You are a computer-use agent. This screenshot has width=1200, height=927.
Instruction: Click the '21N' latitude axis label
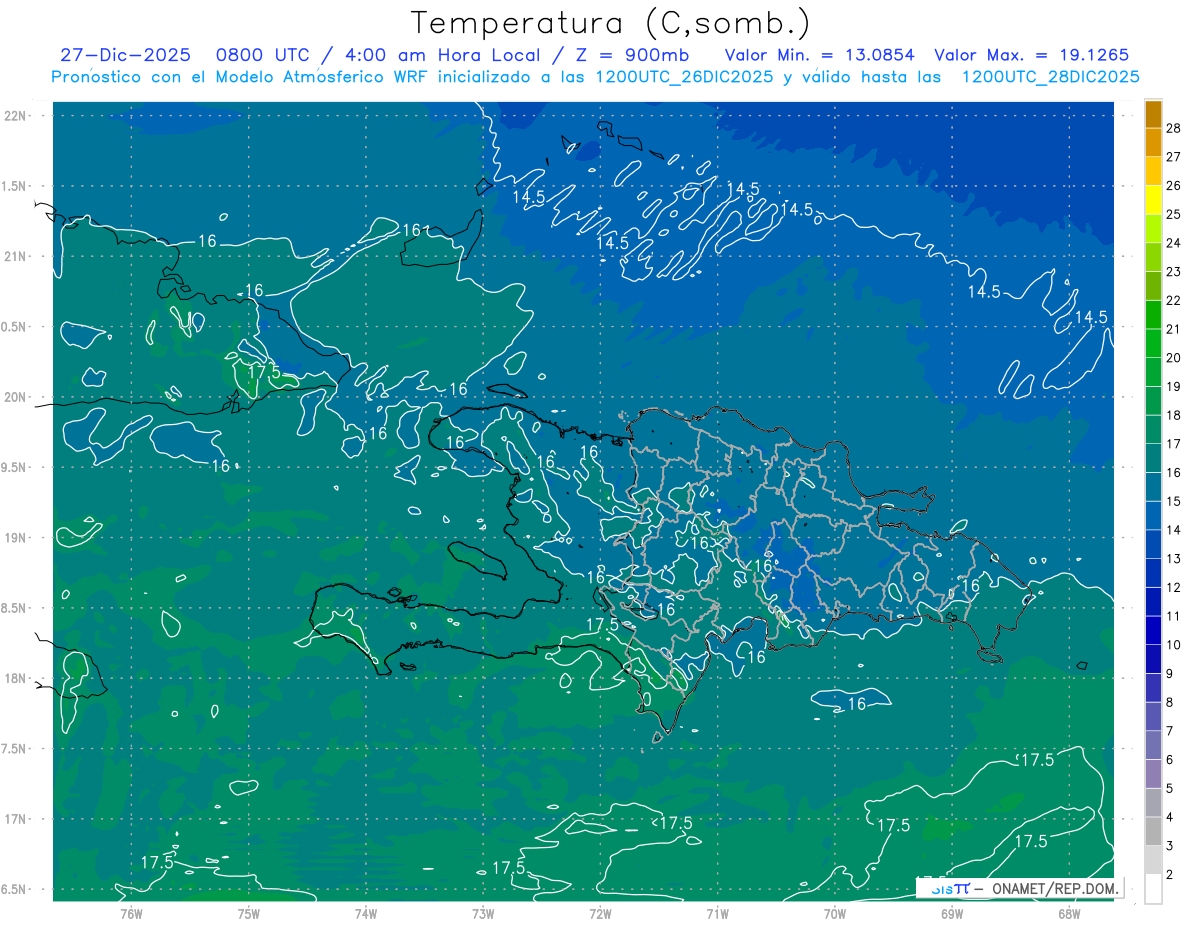[16, 256]
